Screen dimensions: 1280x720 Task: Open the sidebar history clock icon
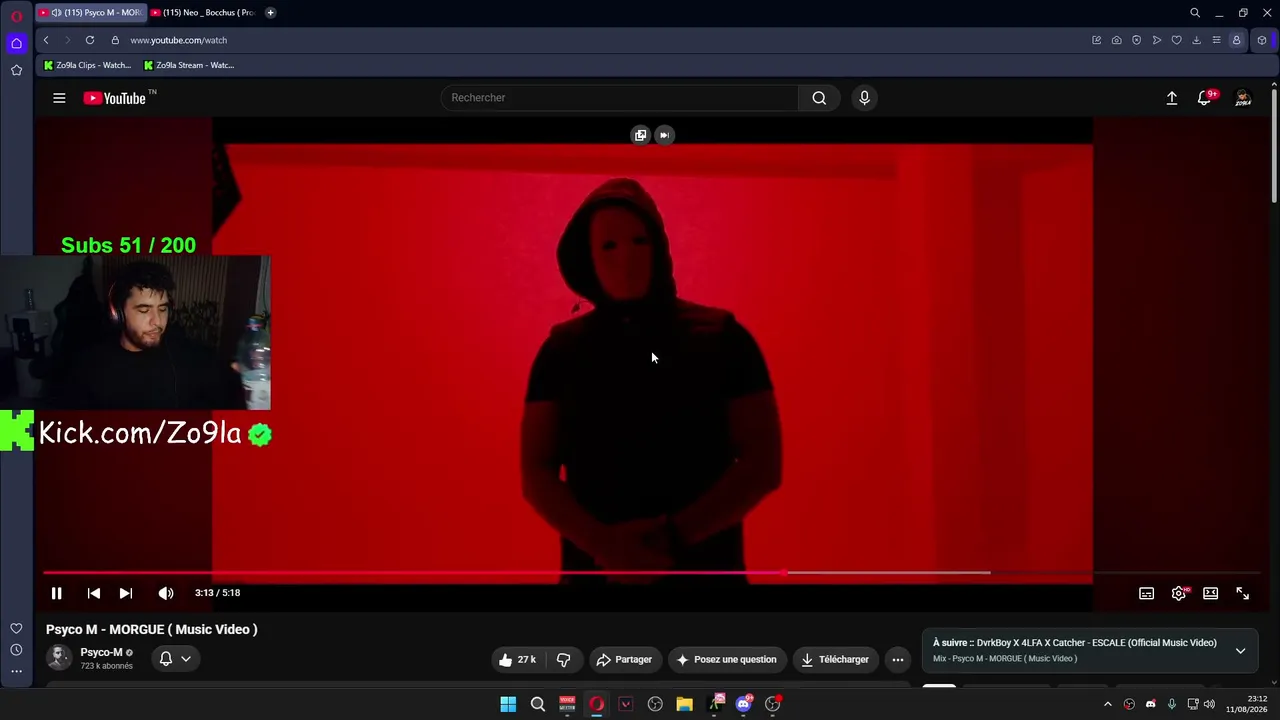tap(16, 650)
